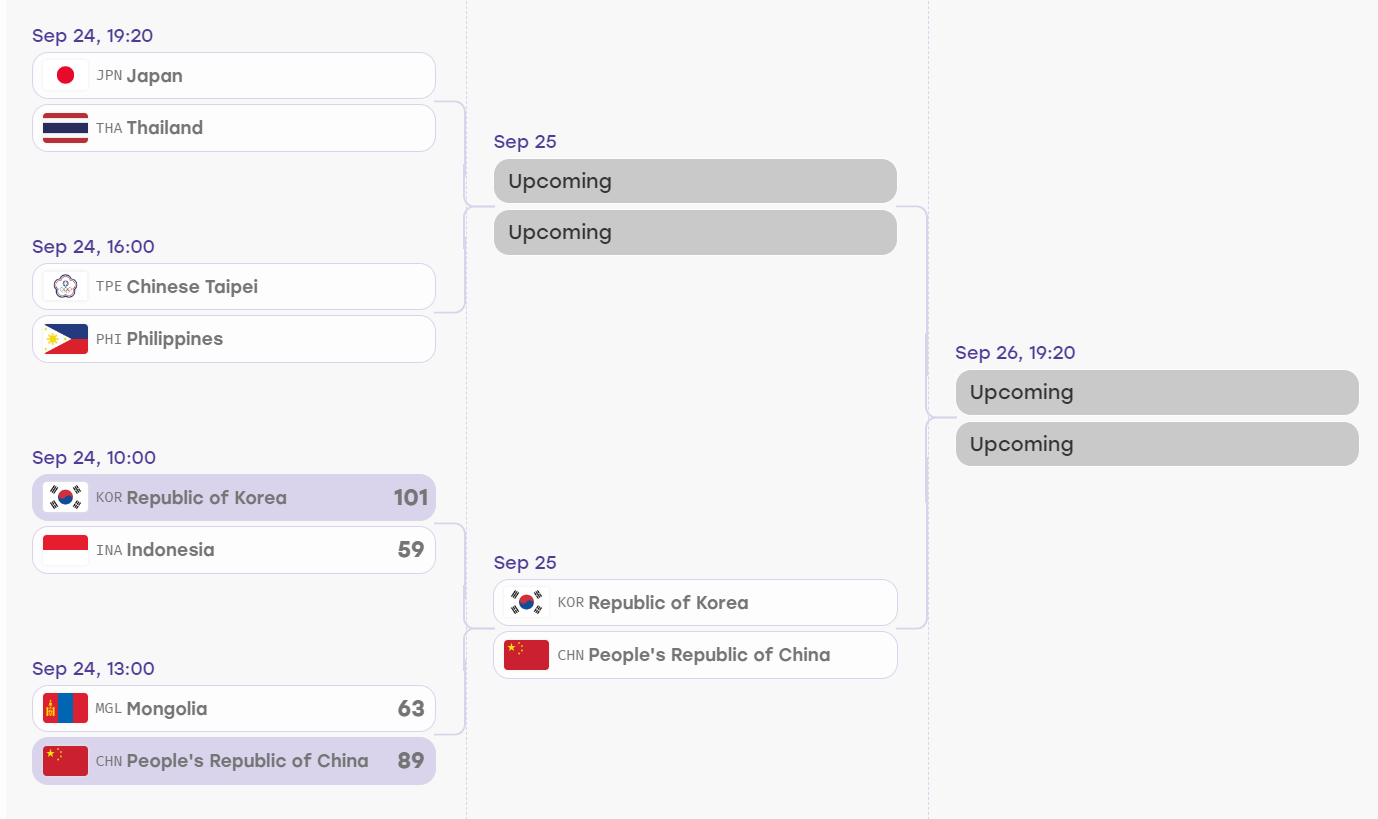Open the Japan team entry
Image resolution: width=1378 pixels, height=819 pixels.
click(234, 76)
